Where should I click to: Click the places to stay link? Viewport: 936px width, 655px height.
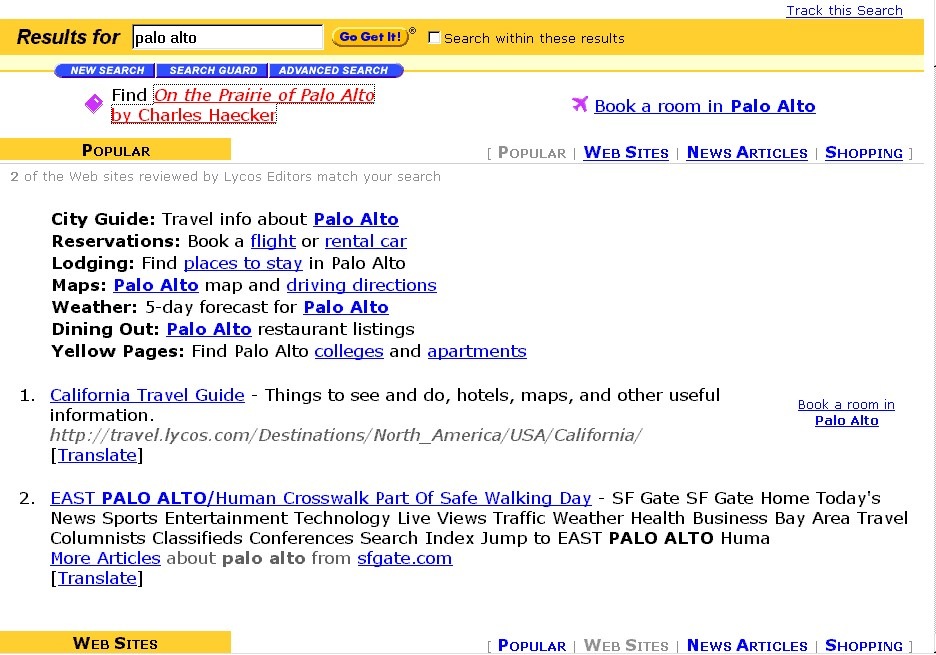point(243,263)
